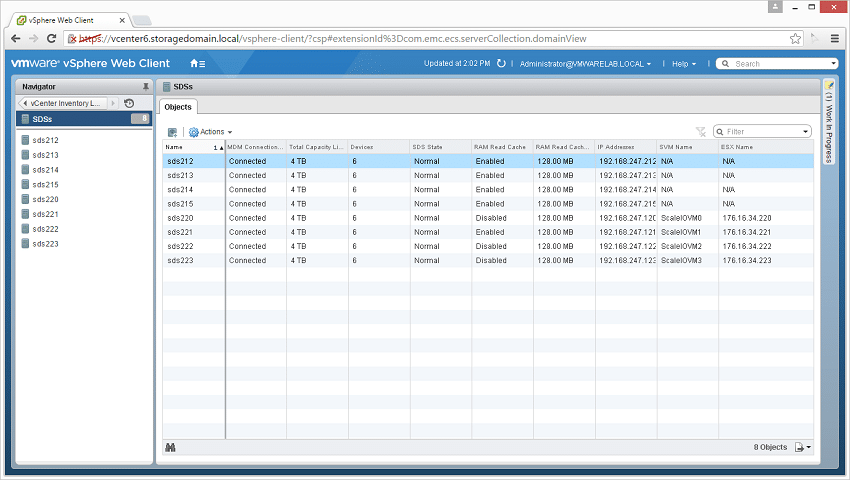Expand the Work In Progress side panel
Viewport: 850px width, 480px height.
point(828,122)
